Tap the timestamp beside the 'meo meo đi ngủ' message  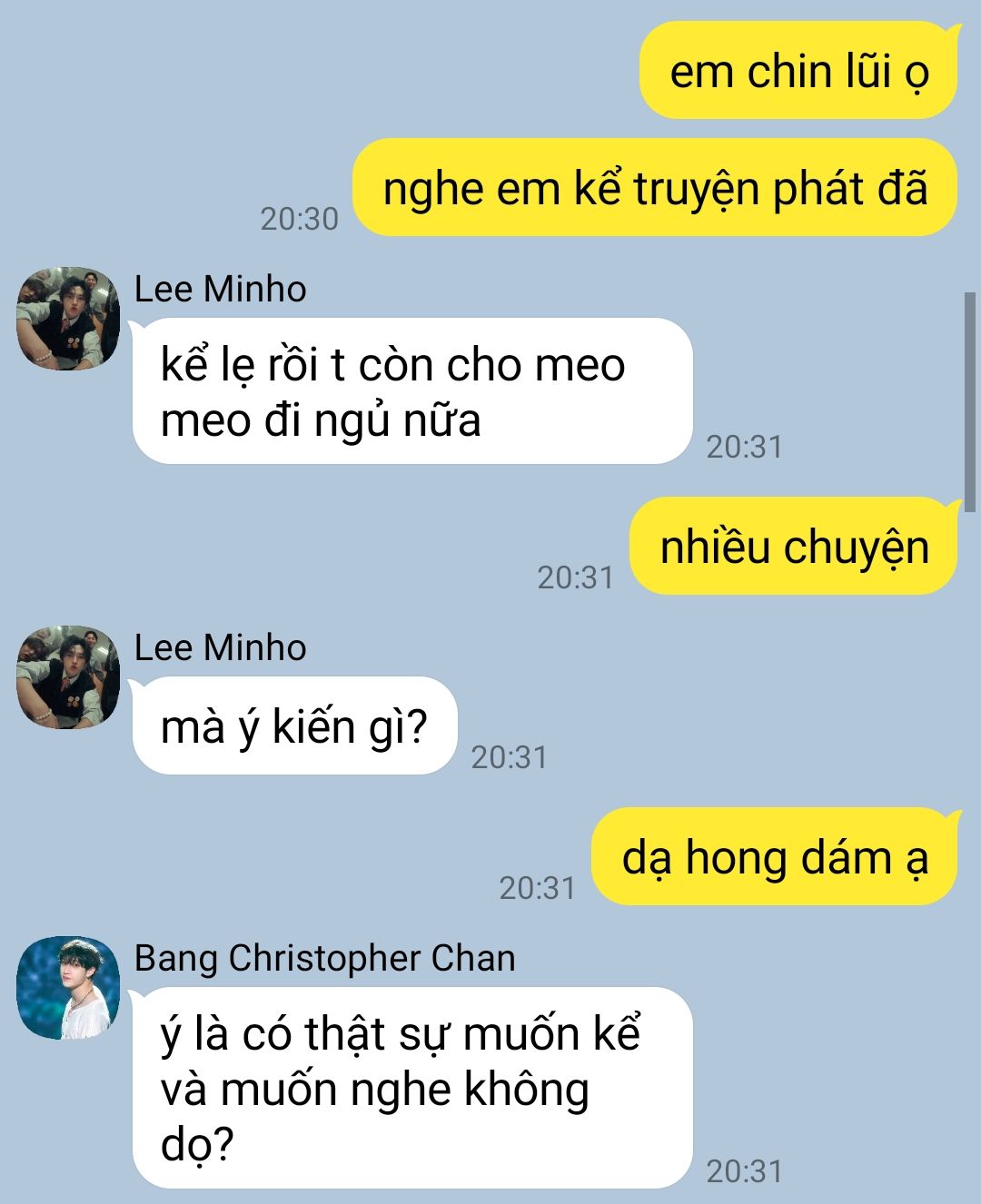coord(745,447)
